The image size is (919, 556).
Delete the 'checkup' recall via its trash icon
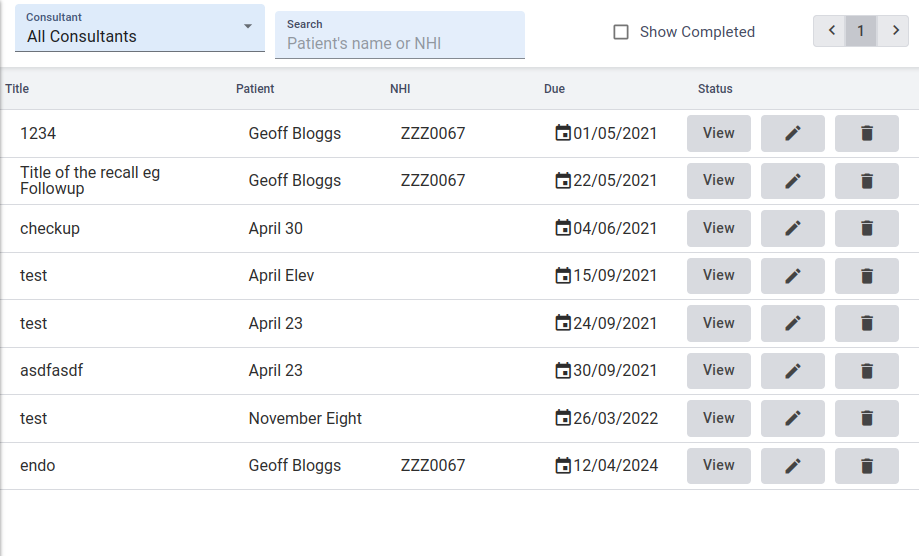pos(866,228)
